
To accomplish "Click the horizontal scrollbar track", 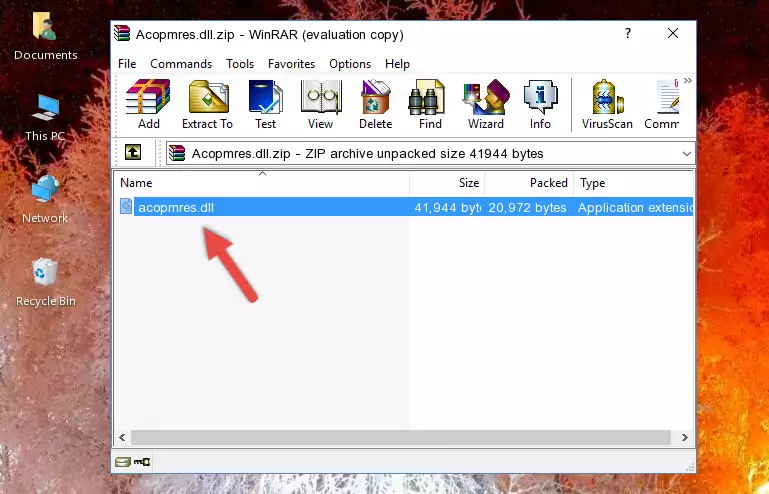I will tap(401, 437).
